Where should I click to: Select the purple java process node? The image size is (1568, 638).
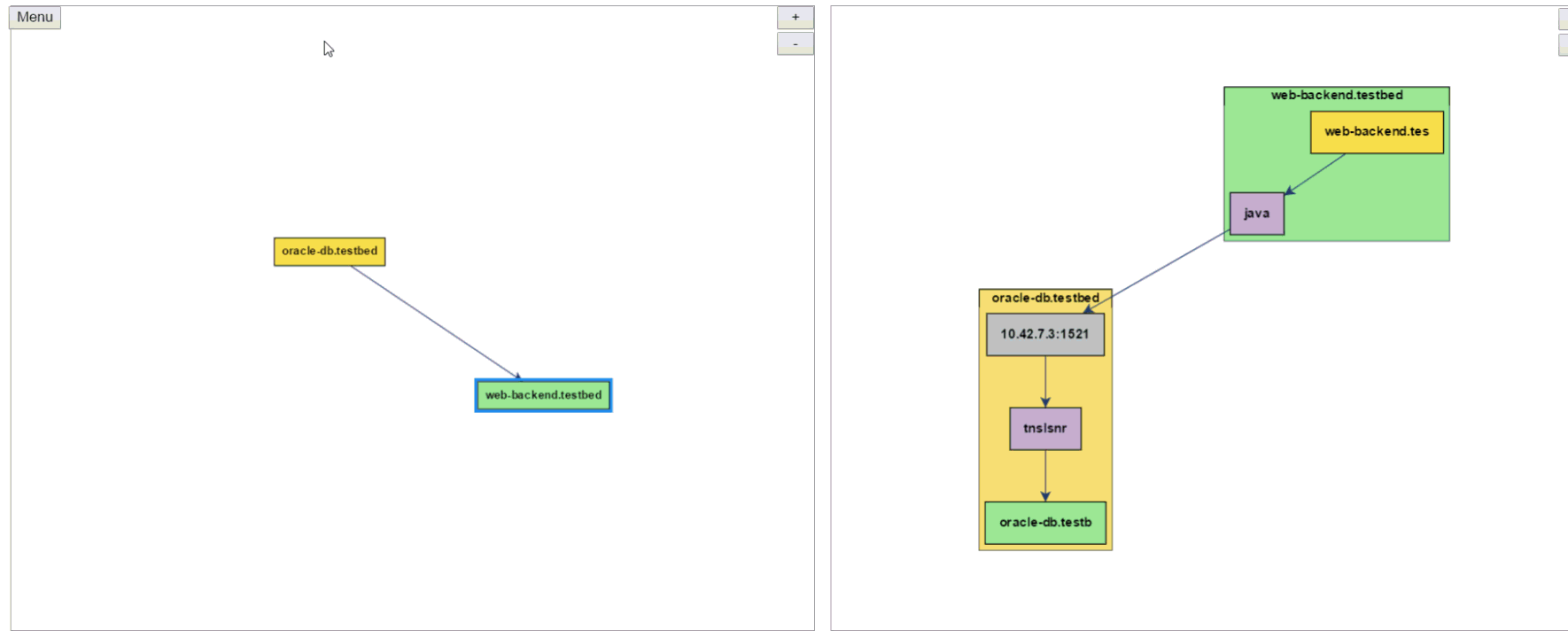click(x=1256, y=214)
